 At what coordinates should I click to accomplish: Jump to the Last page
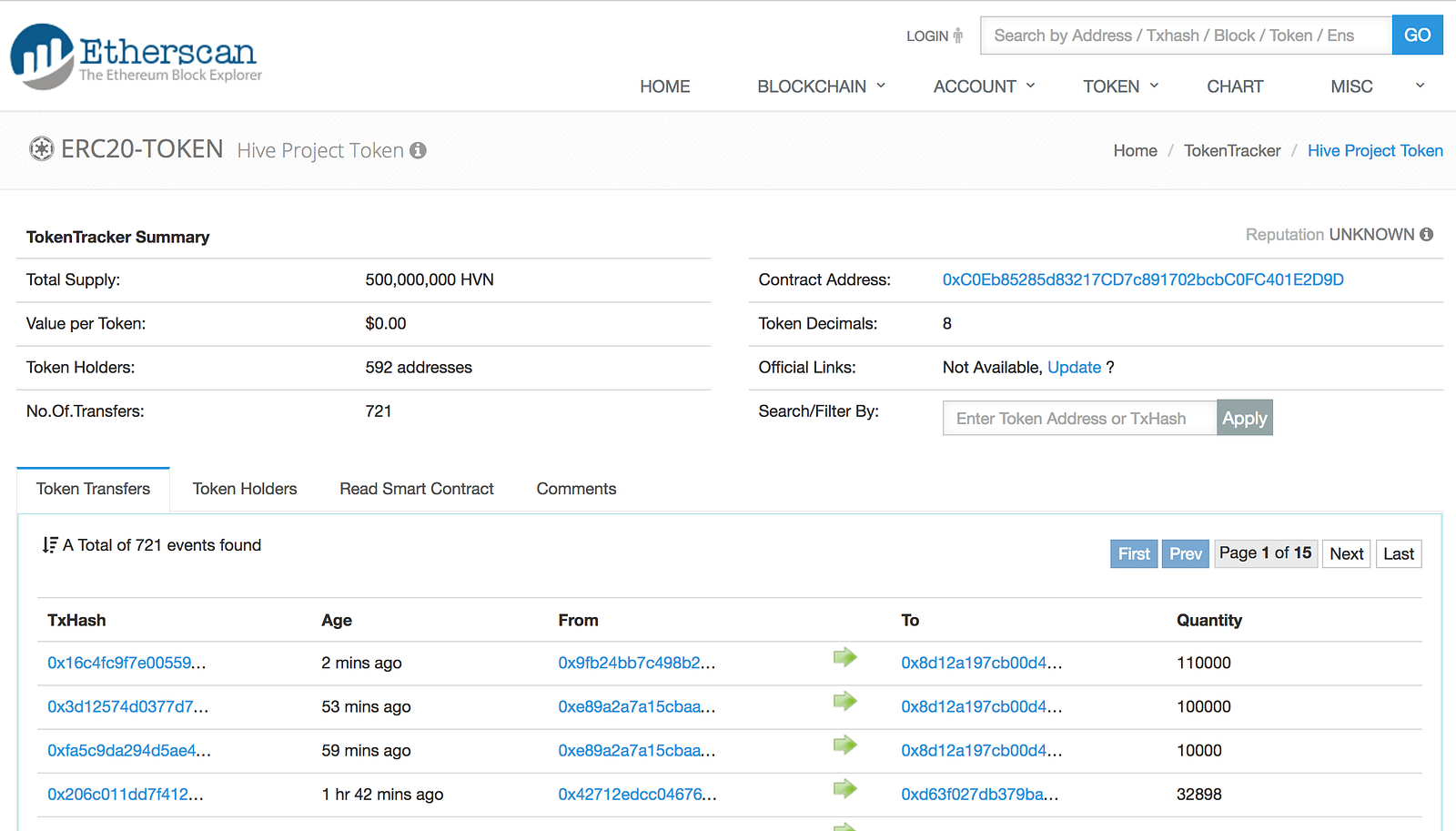1399,553
